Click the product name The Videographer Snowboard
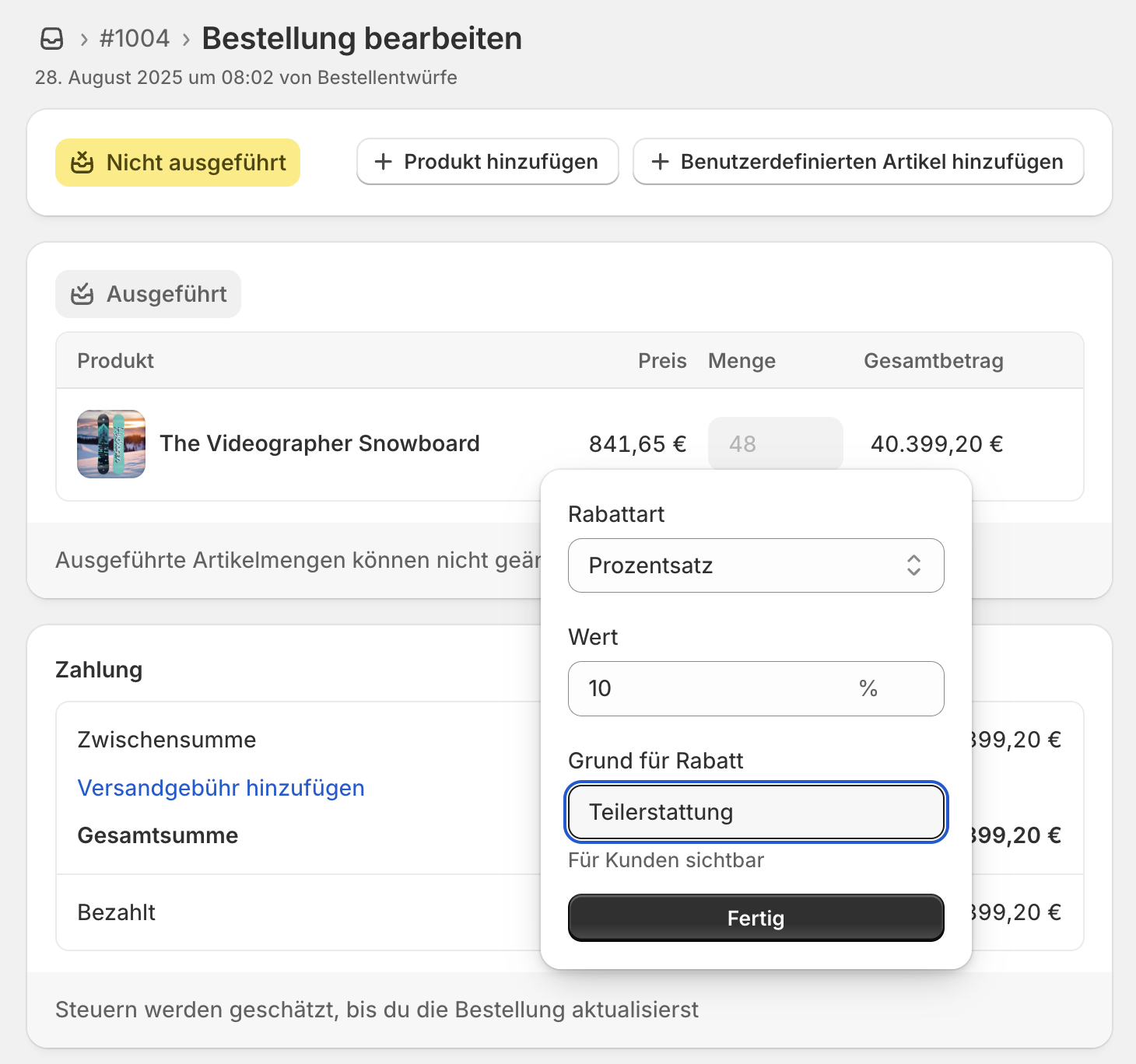1136x1064 pixels. (x=320, y=443)
